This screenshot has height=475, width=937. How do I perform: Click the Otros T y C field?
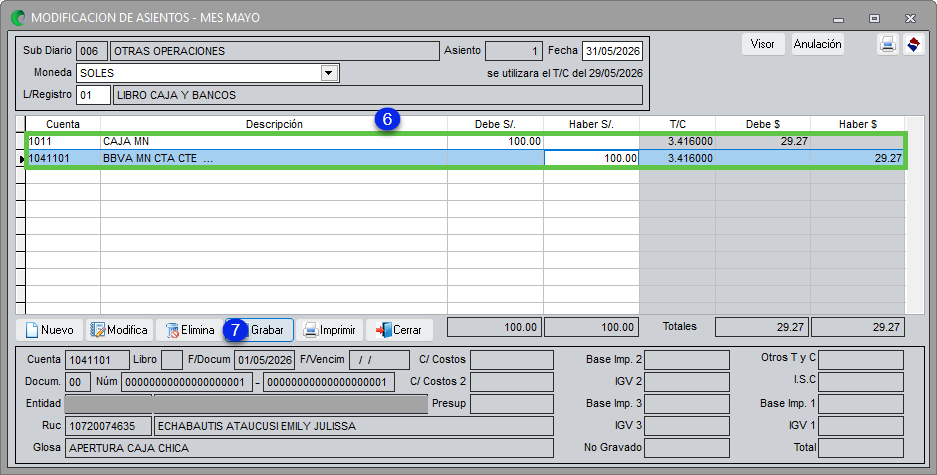click(x=861, y=360)
